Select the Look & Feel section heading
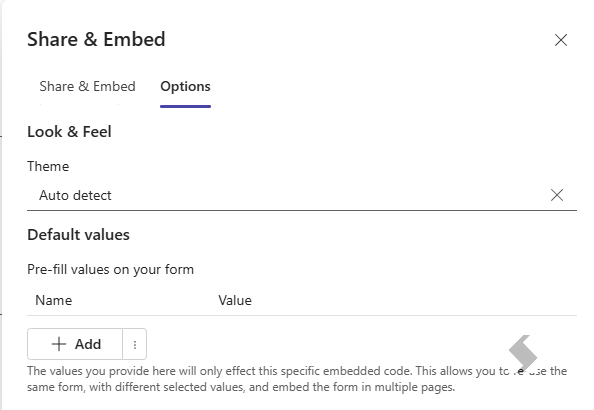This screenshot has height=410, width=594. 69,131
